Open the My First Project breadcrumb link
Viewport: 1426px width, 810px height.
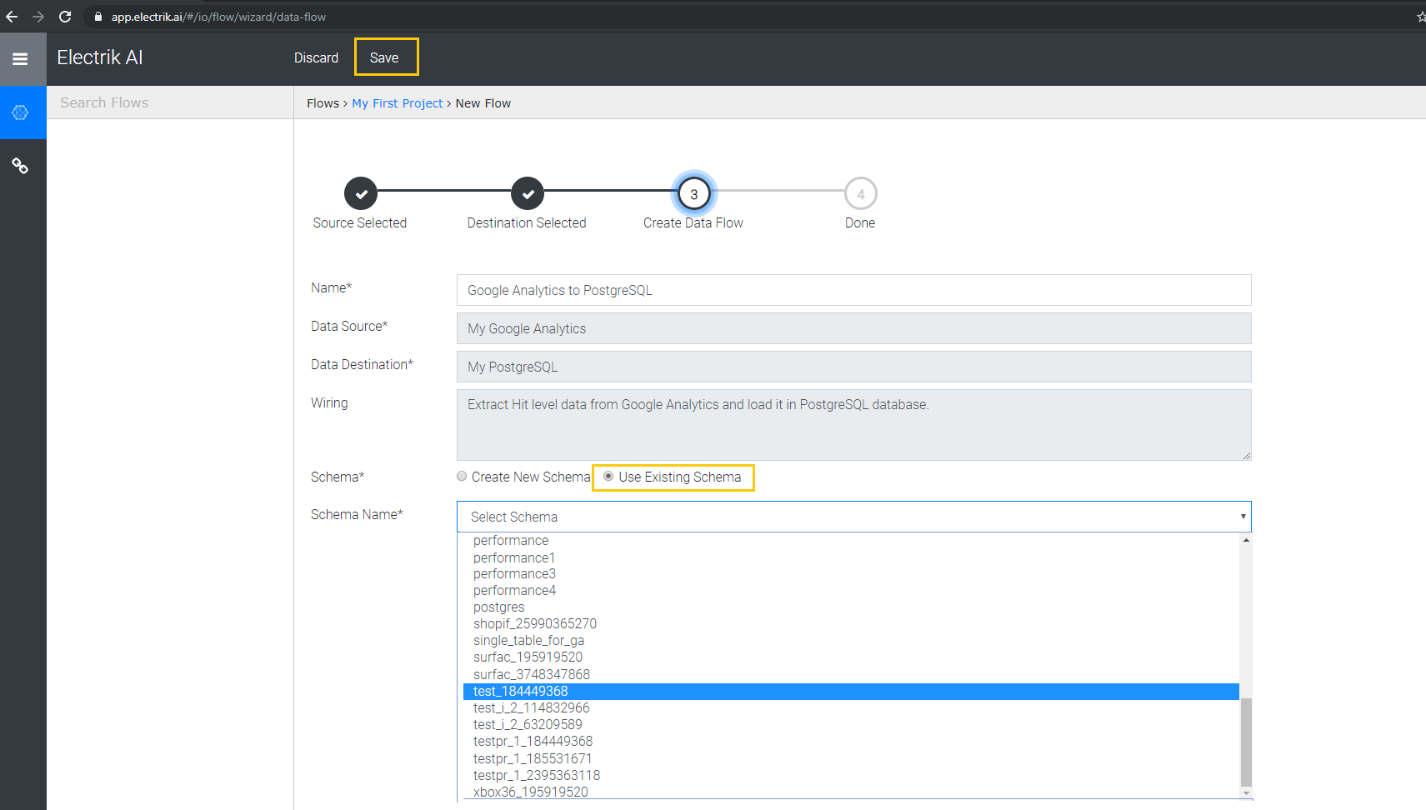396,102
